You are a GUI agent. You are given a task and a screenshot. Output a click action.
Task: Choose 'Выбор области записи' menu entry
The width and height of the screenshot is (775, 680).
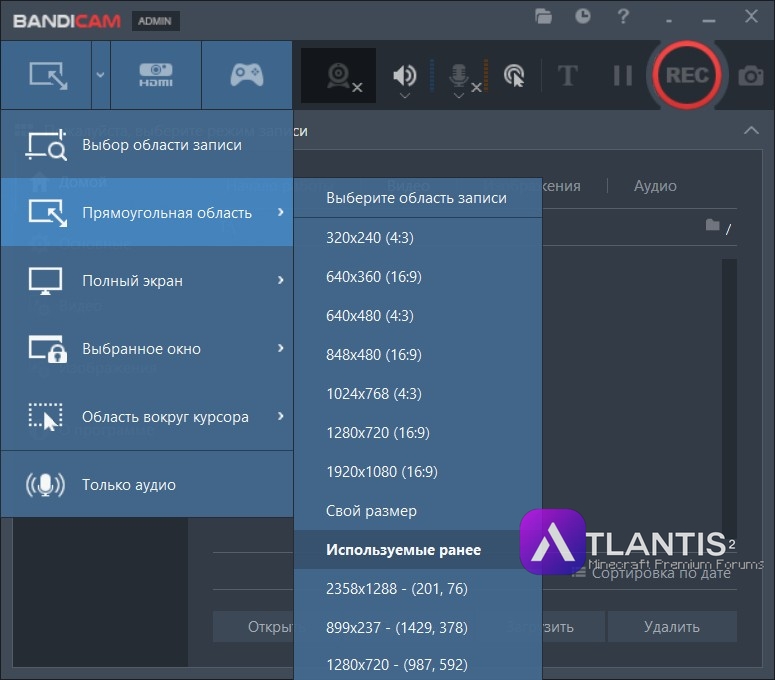147,145
